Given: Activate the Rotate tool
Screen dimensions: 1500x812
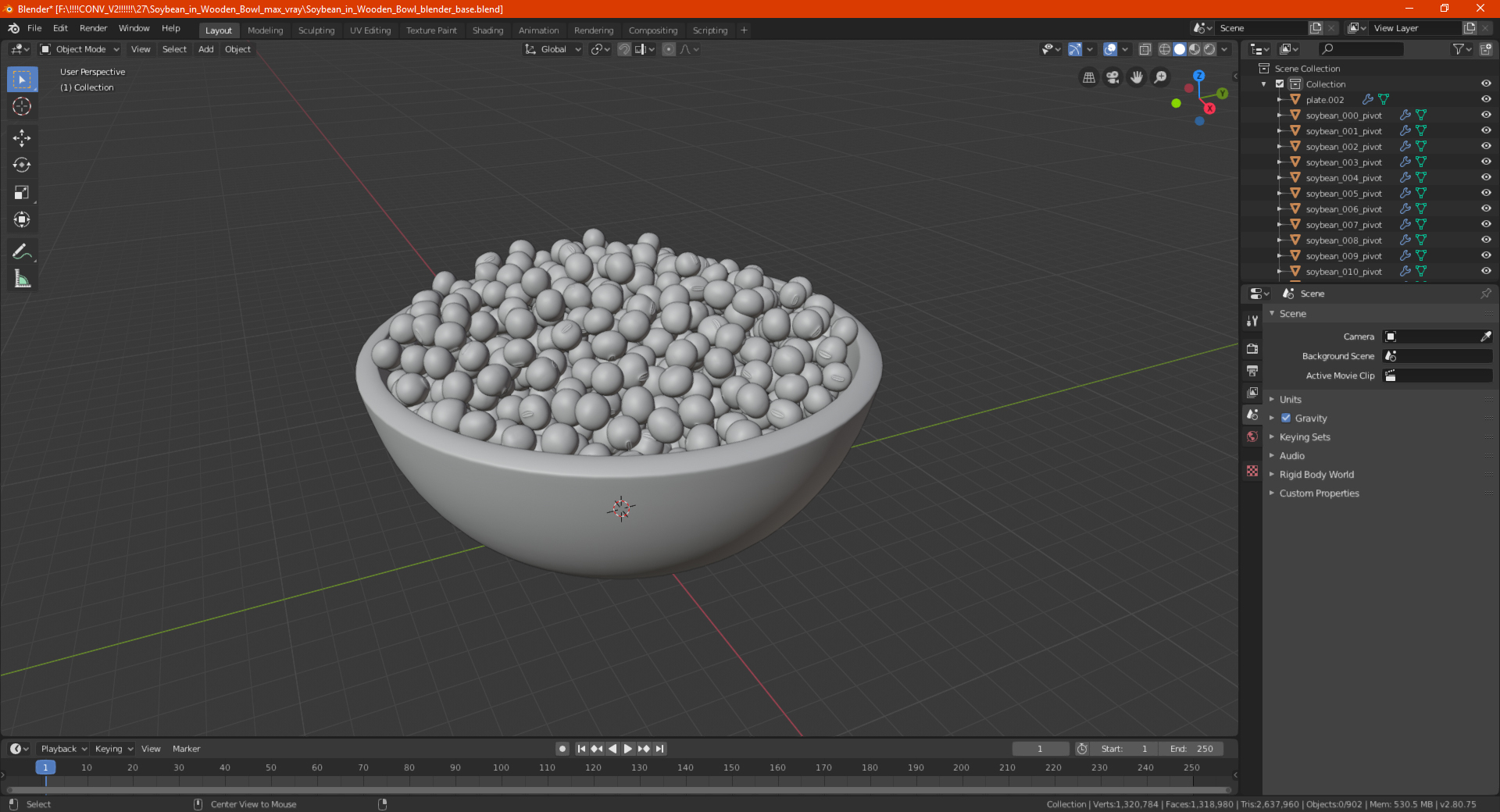Looking at the screenshot, I should (x=22, y=165).
